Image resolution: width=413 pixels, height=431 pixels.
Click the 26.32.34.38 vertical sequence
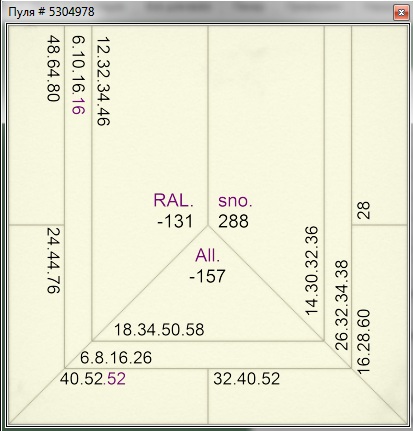[x=341, y=305]
